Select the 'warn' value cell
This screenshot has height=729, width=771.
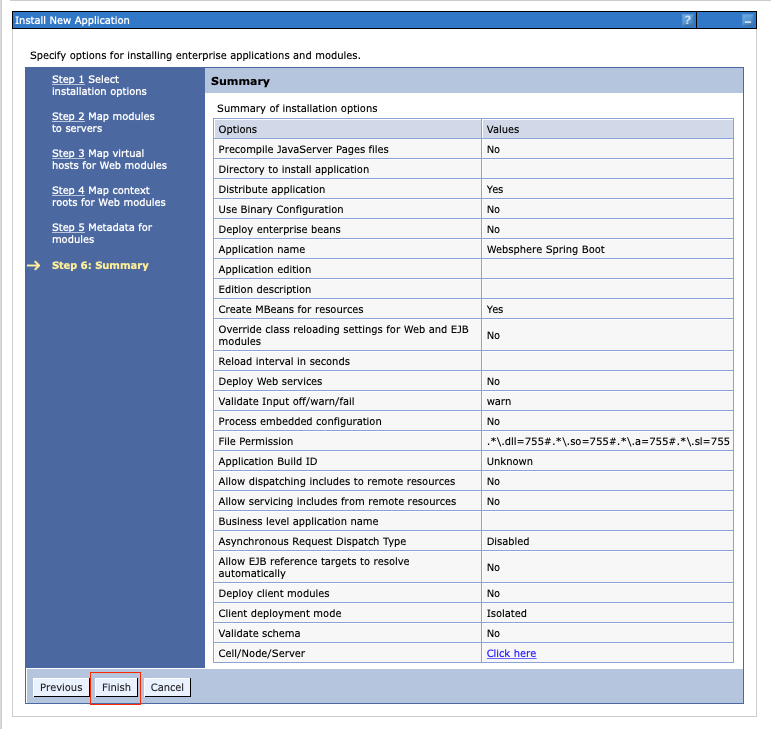[607, 402]
